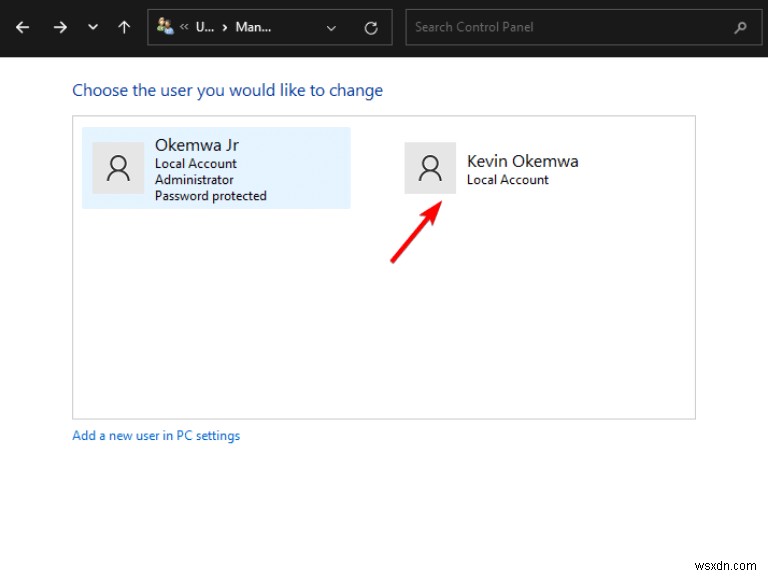
Task: Open the recent locations dropdown chevron
Action: tap(93, 27)
